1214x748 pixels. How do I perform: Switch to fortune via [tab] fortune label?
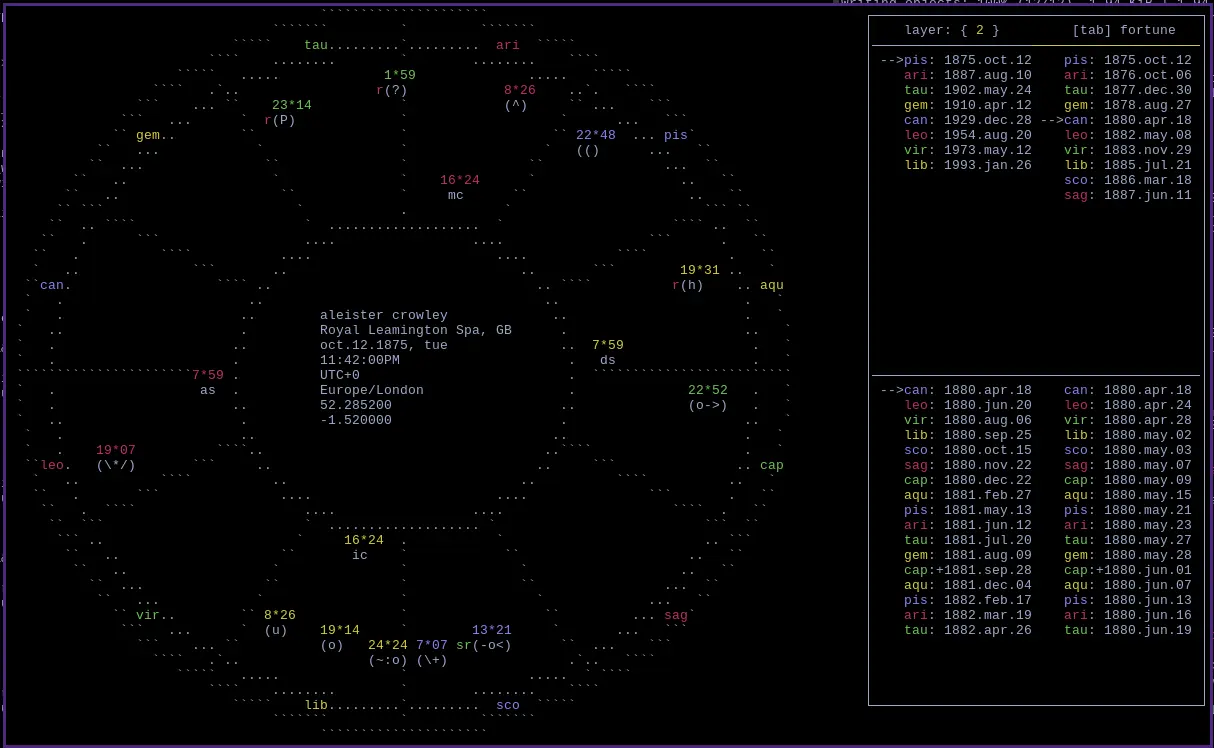1124,30
